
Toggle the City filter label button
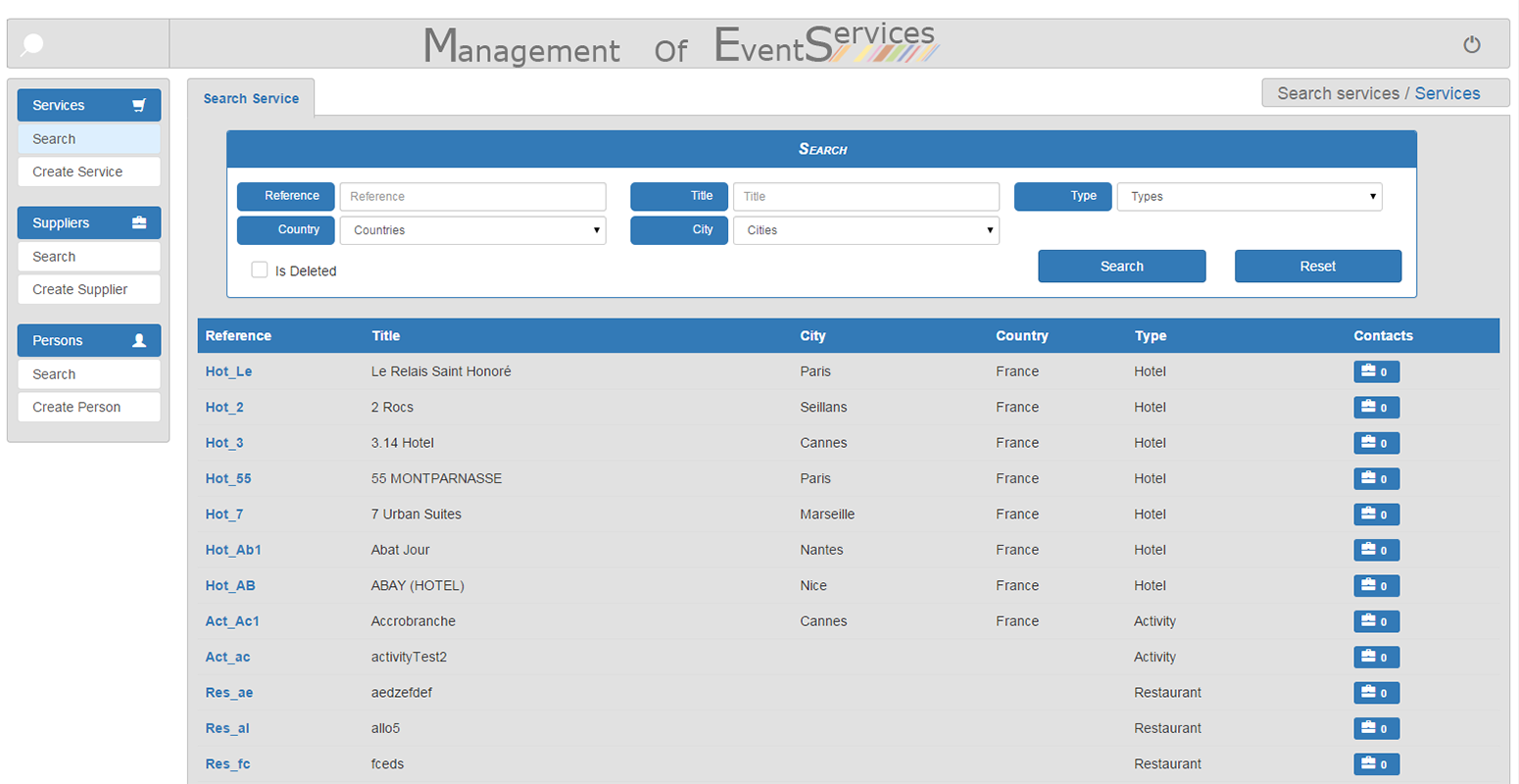679,230
